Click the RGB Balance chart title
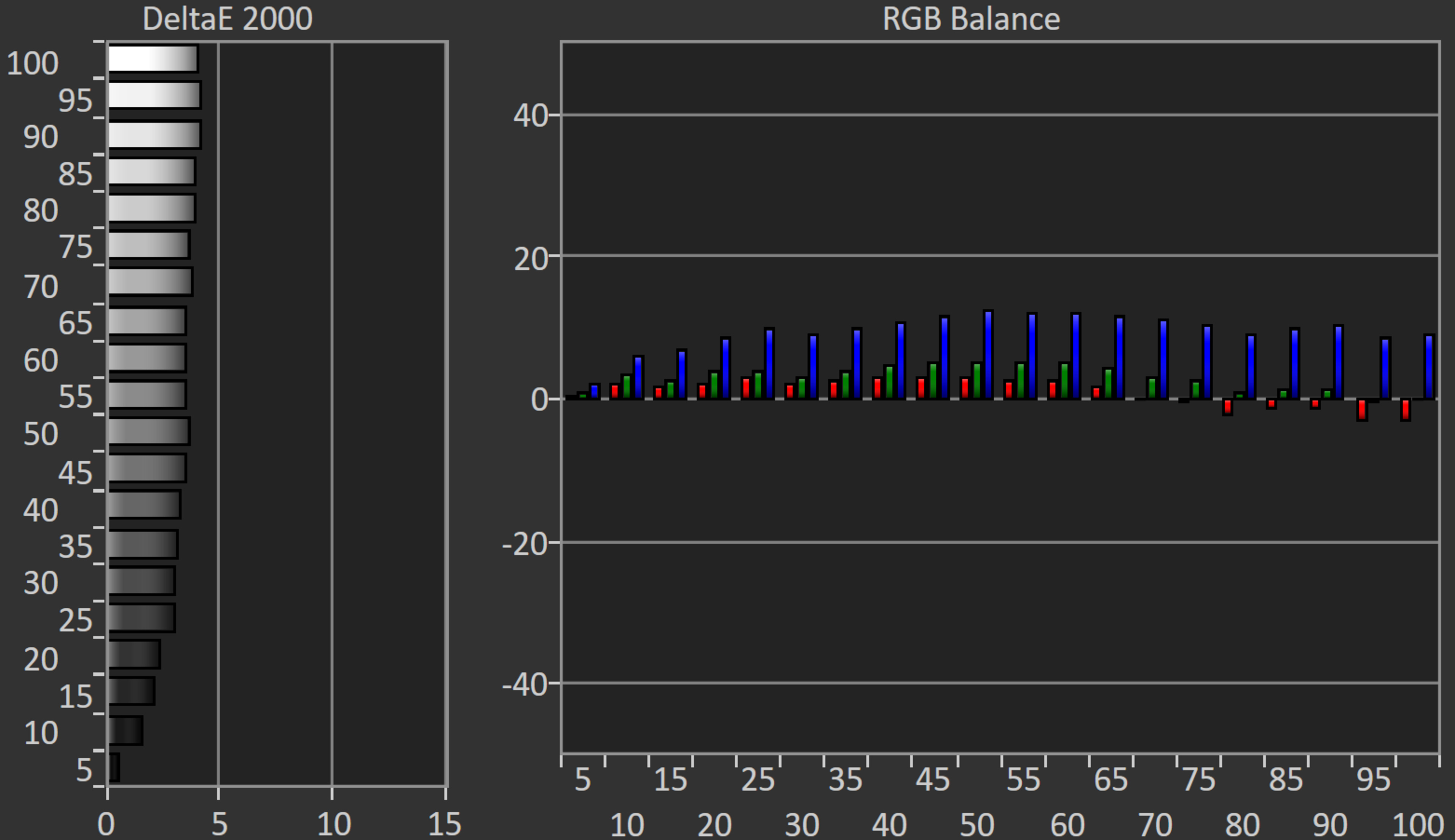Image resolution: width=1455 pixels, height=840 pixels. [971, 19]
